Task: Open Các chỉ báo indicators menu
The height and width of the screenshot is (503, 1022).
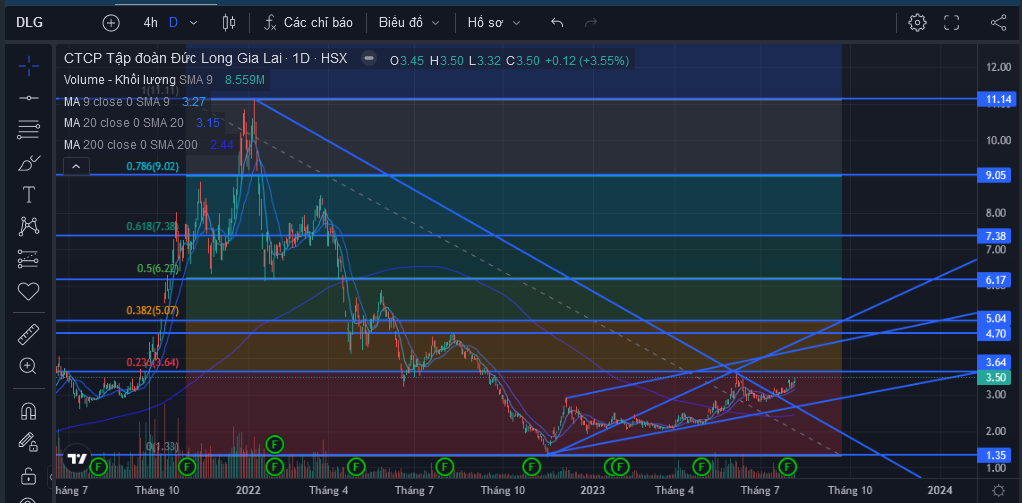Action: (308, 23)
